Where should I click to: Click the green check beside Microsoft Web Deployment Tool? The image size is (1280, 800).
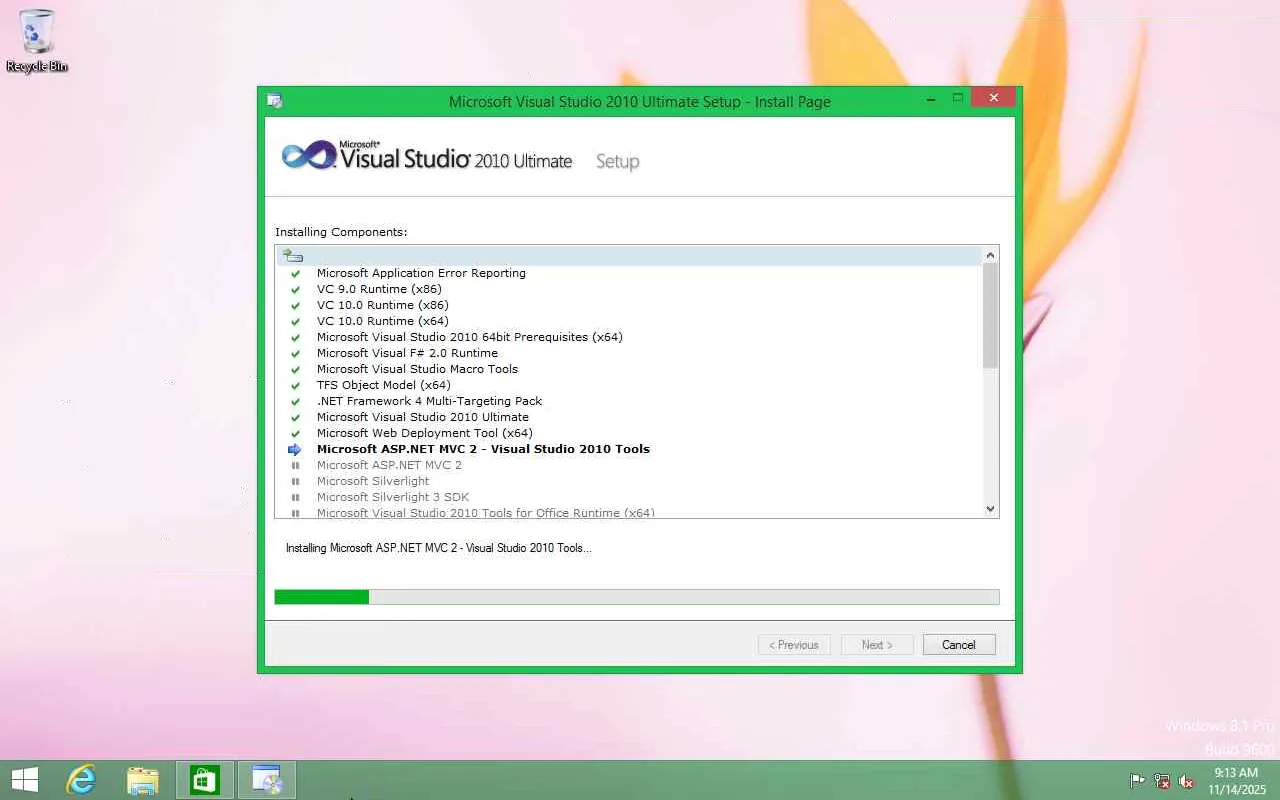point(295,433)
